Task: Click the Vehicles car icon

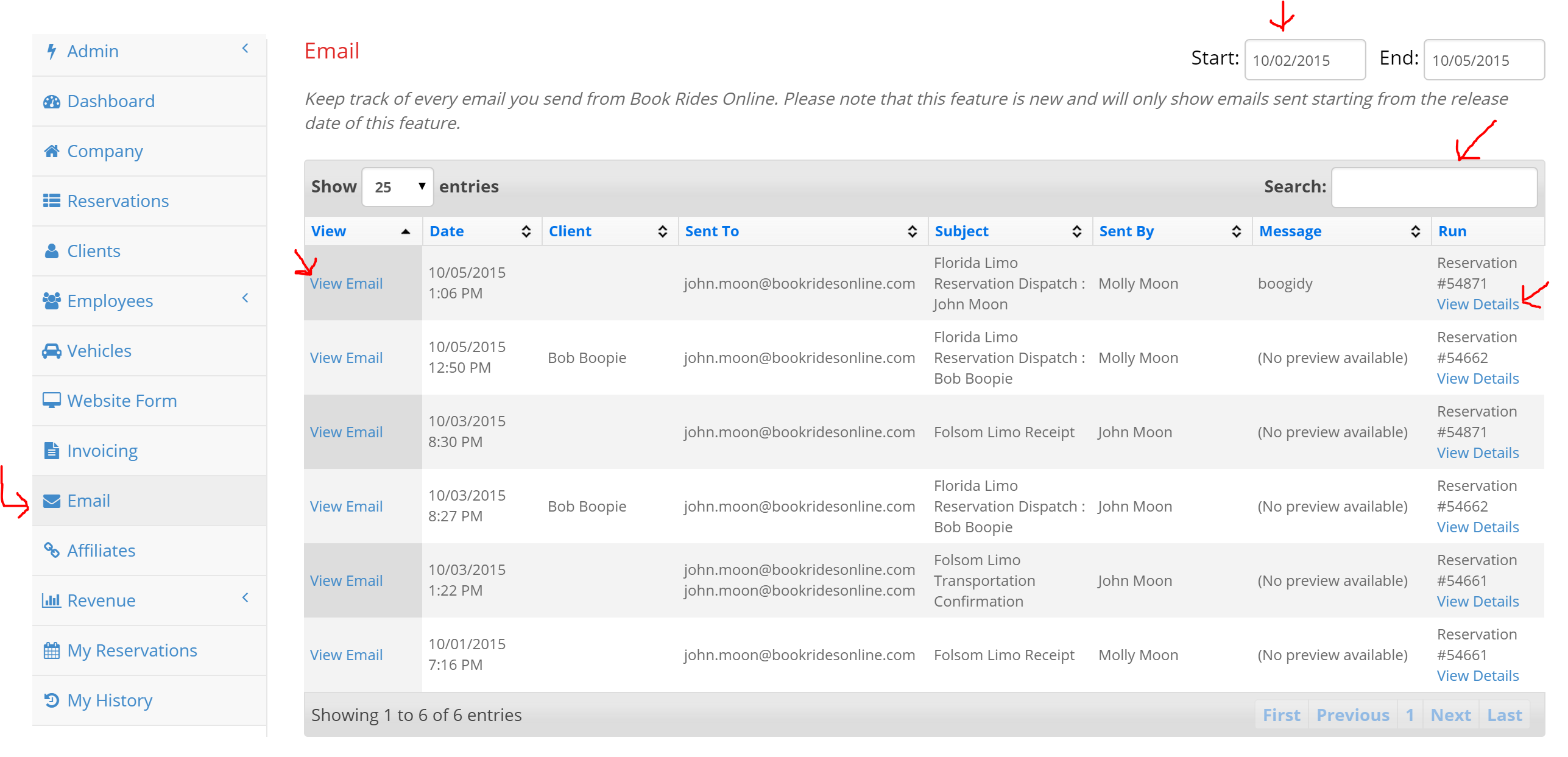Action: pyautogui.click(x=52, y=351)
